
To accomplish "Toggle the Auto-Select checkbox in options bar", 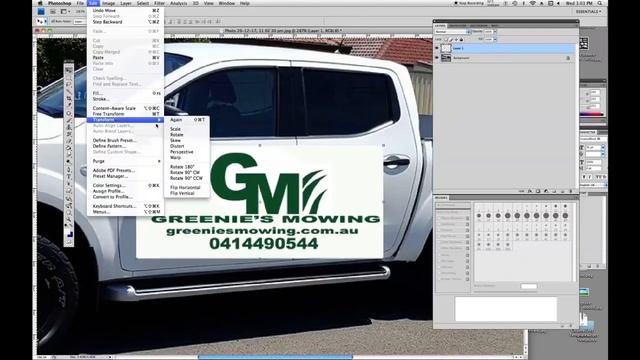I will [53, 21].
